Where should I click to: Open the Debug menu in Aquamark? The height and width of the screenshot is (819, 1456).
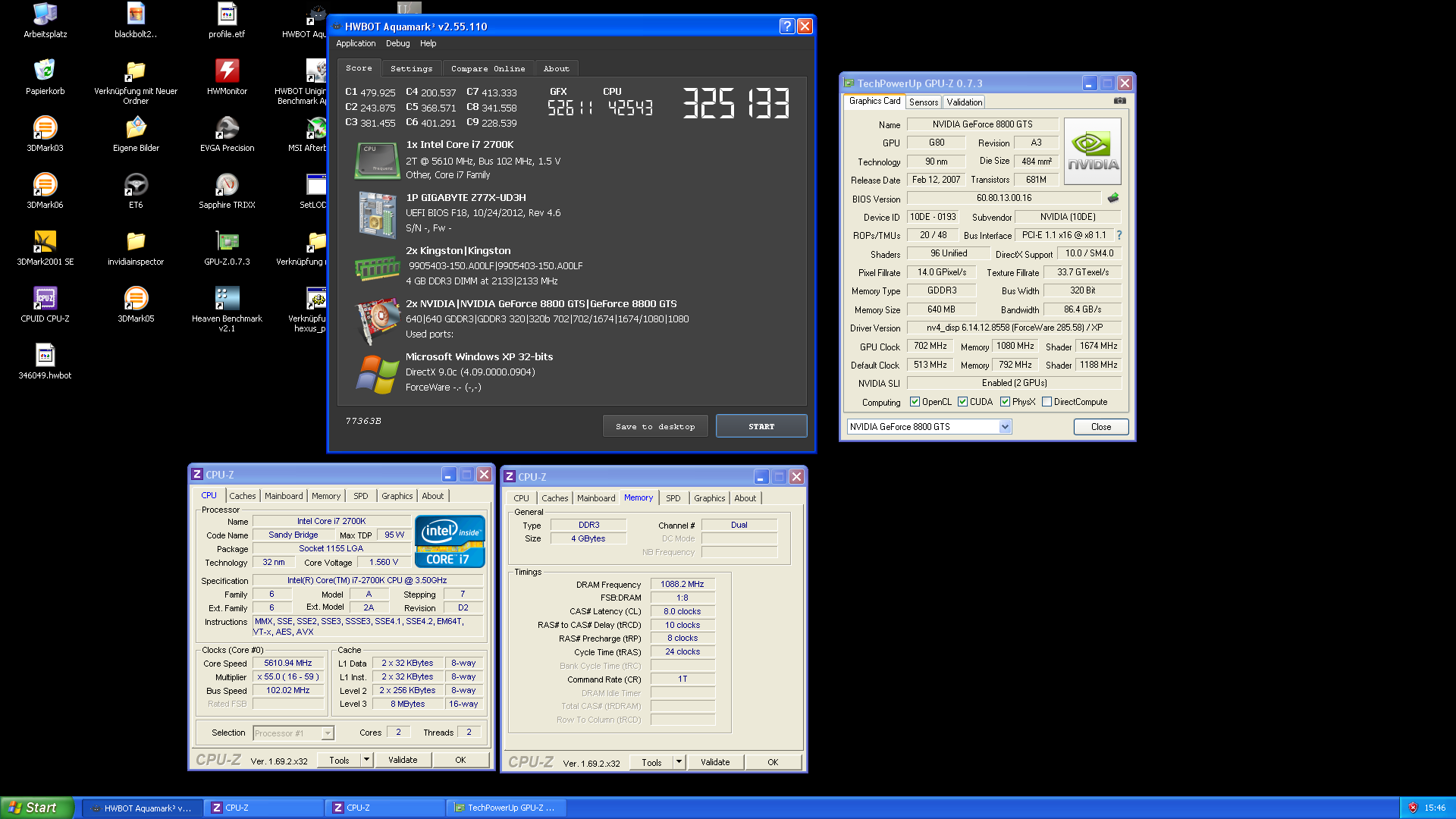coord(397,43)
